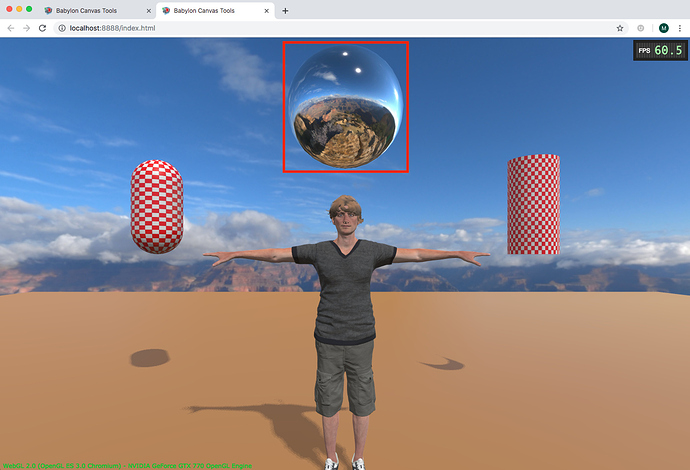Click the extension icon next to the profile avatar
This screenshot has width=690, height=470.
tap(641, 28)
